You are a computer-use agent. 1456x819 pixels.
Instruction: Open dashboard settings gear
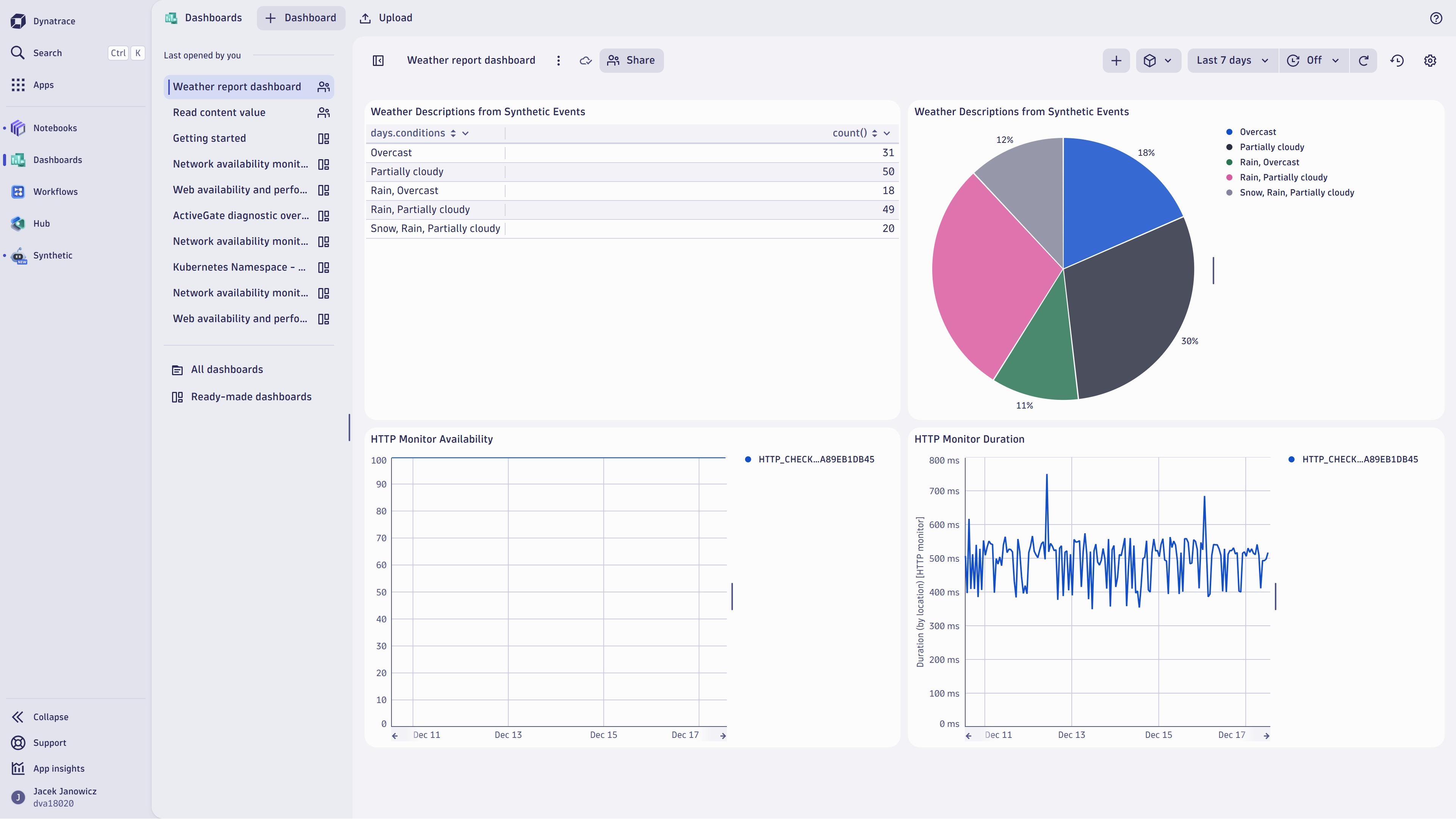1431,61
